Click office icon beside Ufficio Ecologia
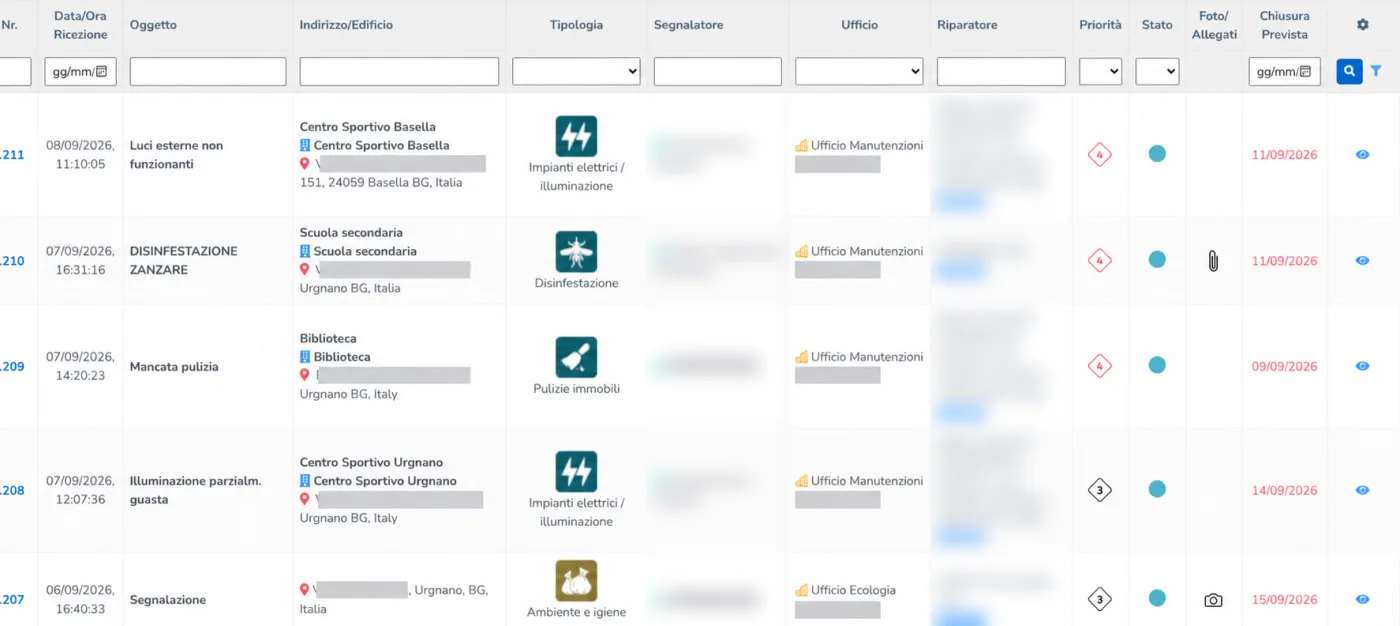The height and width of the screenshot is (626, 1400). [x=801, y=590]
